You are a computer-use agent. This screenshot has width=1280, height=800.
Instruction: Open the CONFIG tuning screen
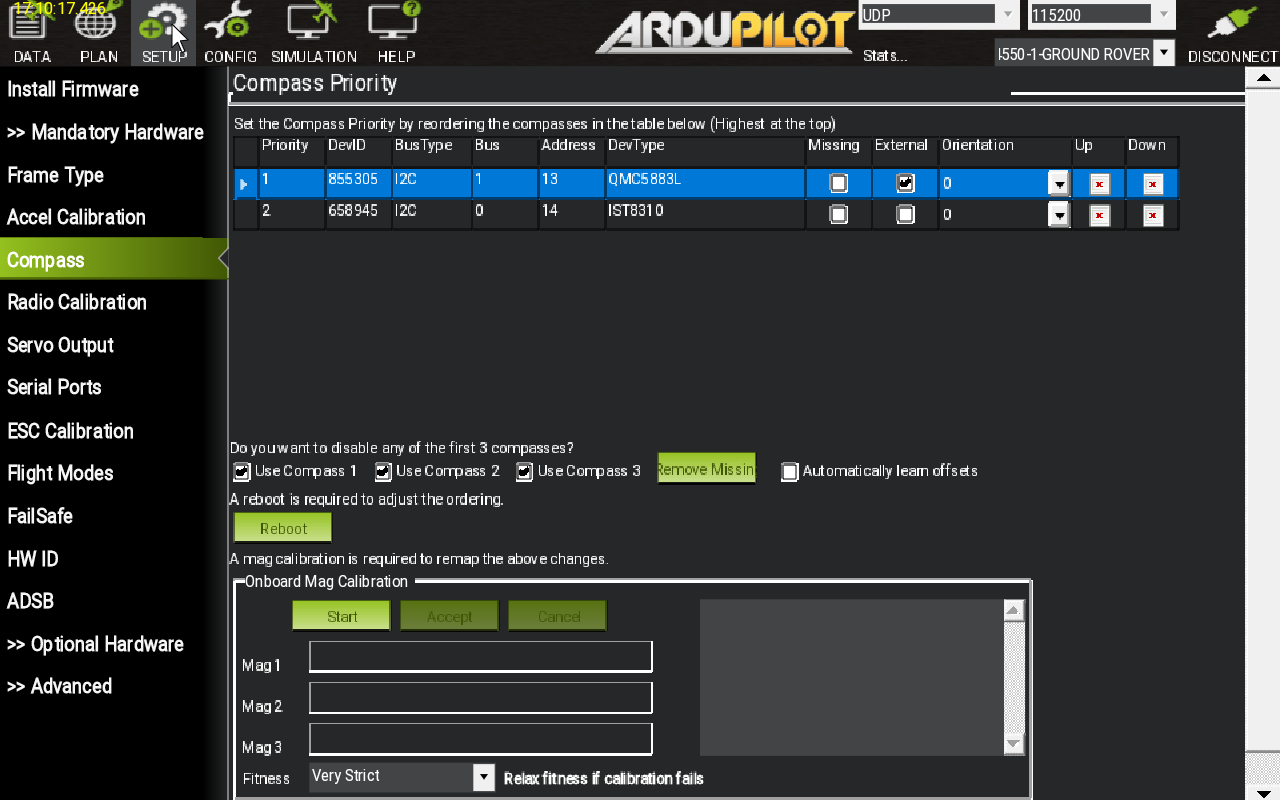(x=230, y=34)
